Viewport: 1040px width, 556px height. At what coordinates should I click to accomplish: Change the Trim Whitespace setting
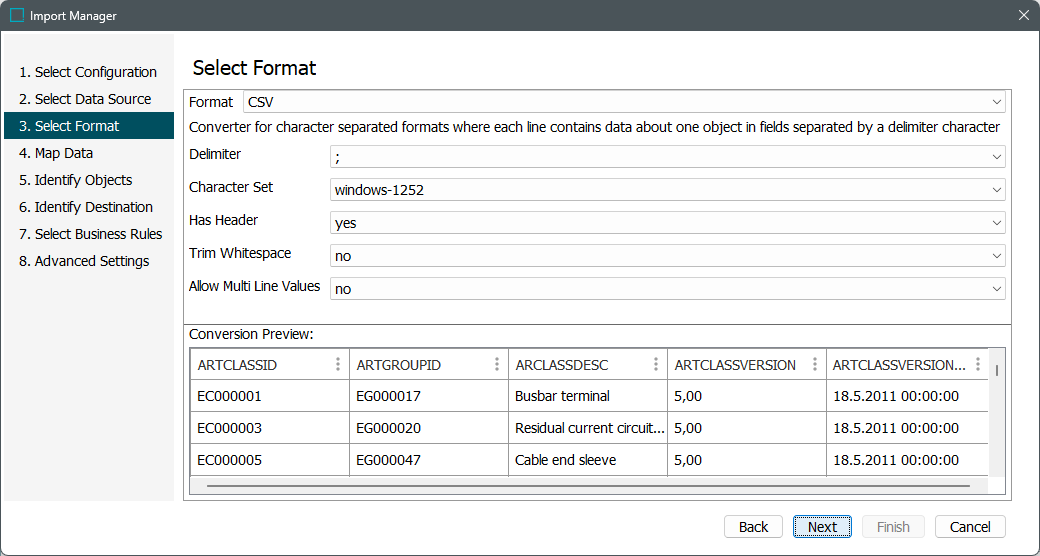[x=667, y=256]
